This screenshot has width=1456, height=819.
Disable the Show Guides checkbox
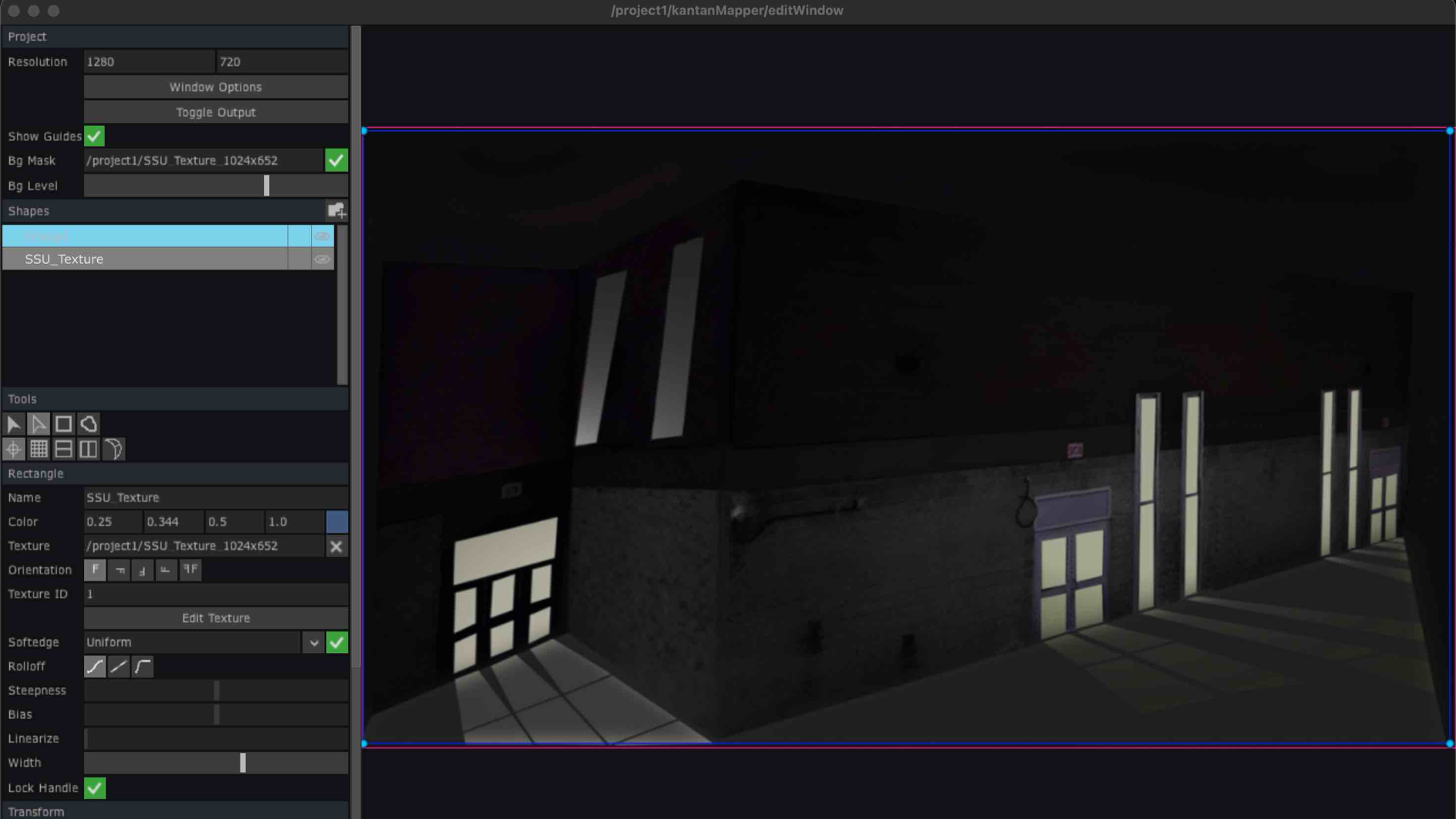point(93,136)
